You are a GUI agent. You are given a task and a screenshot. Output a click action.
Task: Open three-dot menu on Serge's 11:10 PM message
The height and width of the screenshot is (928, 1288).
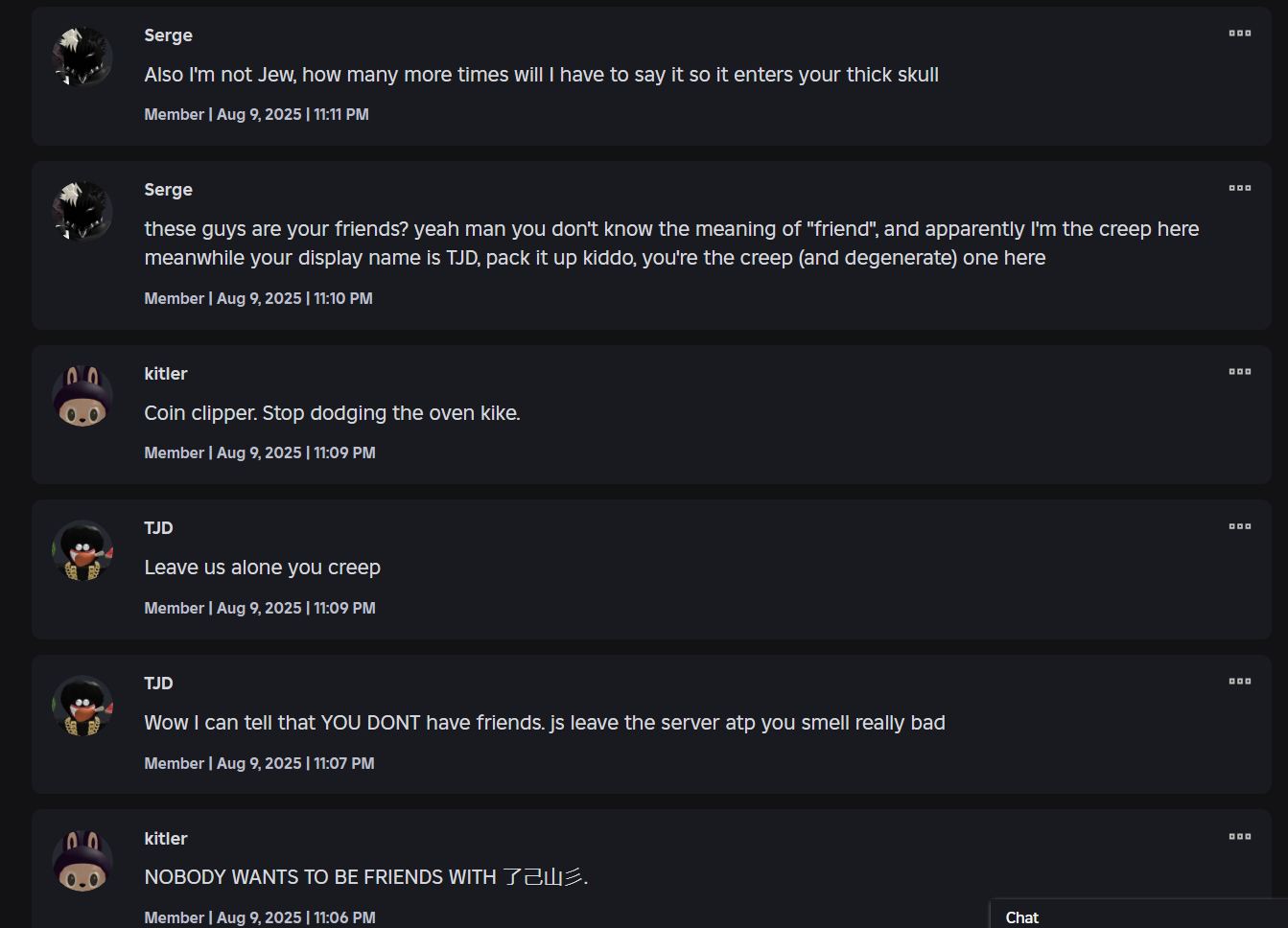[x=1239, y=188]
